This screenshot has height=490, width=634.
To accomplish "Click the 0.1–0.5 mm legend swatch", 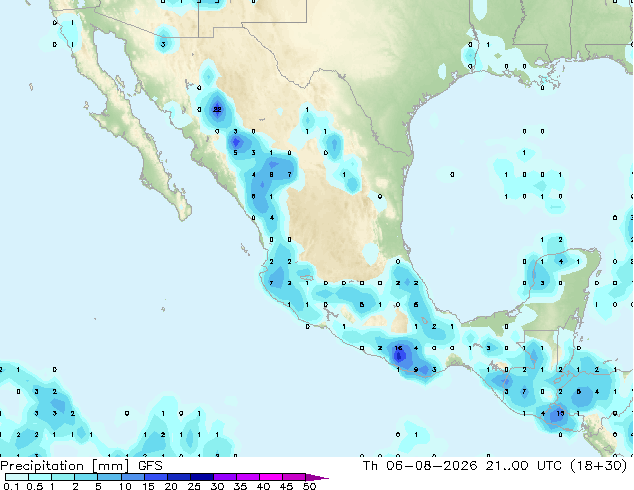I will click(x=17, y=477).
